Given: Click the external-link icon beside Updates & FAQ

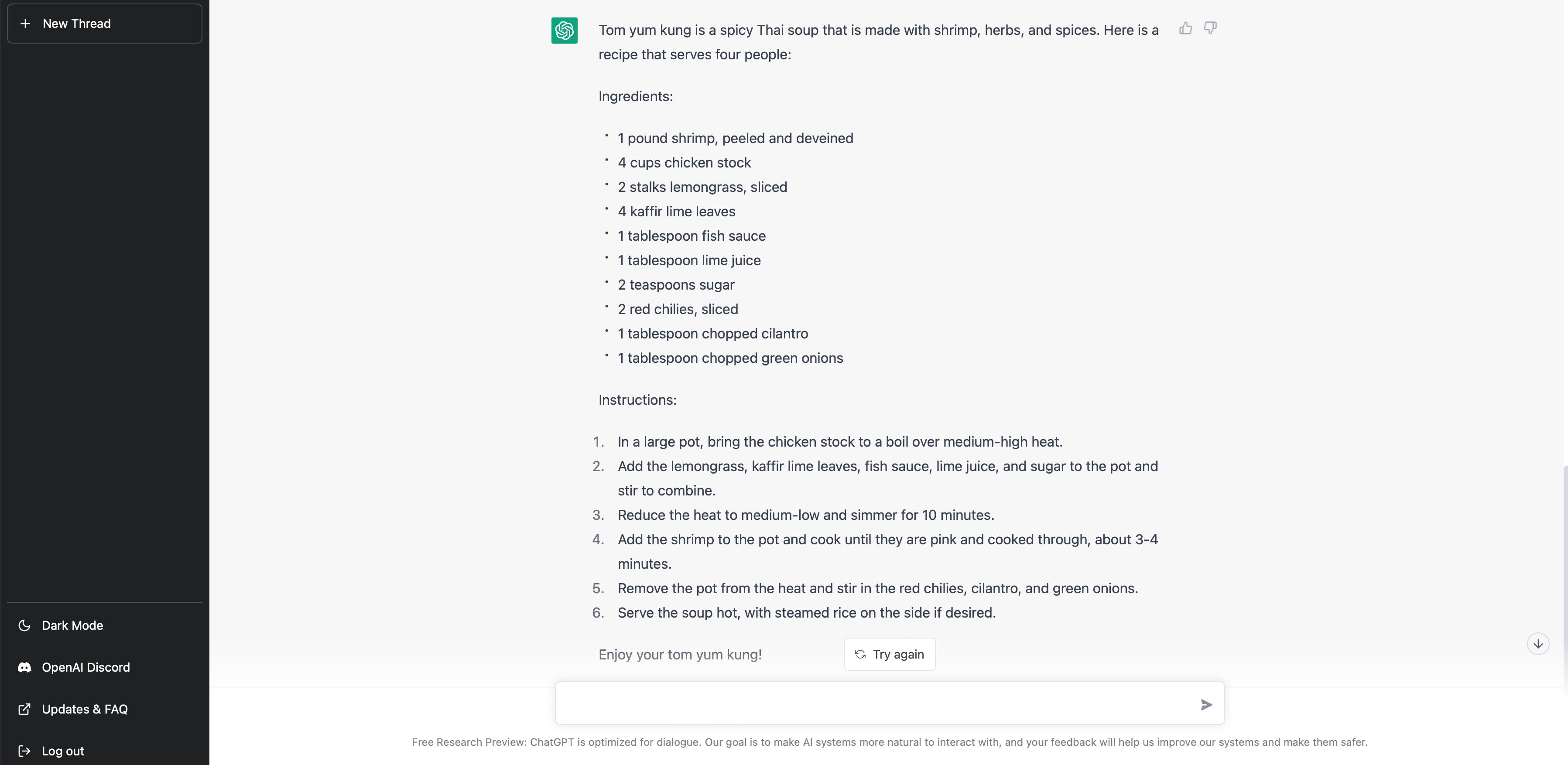Looking at the screenshot, I should pos(24,710).
